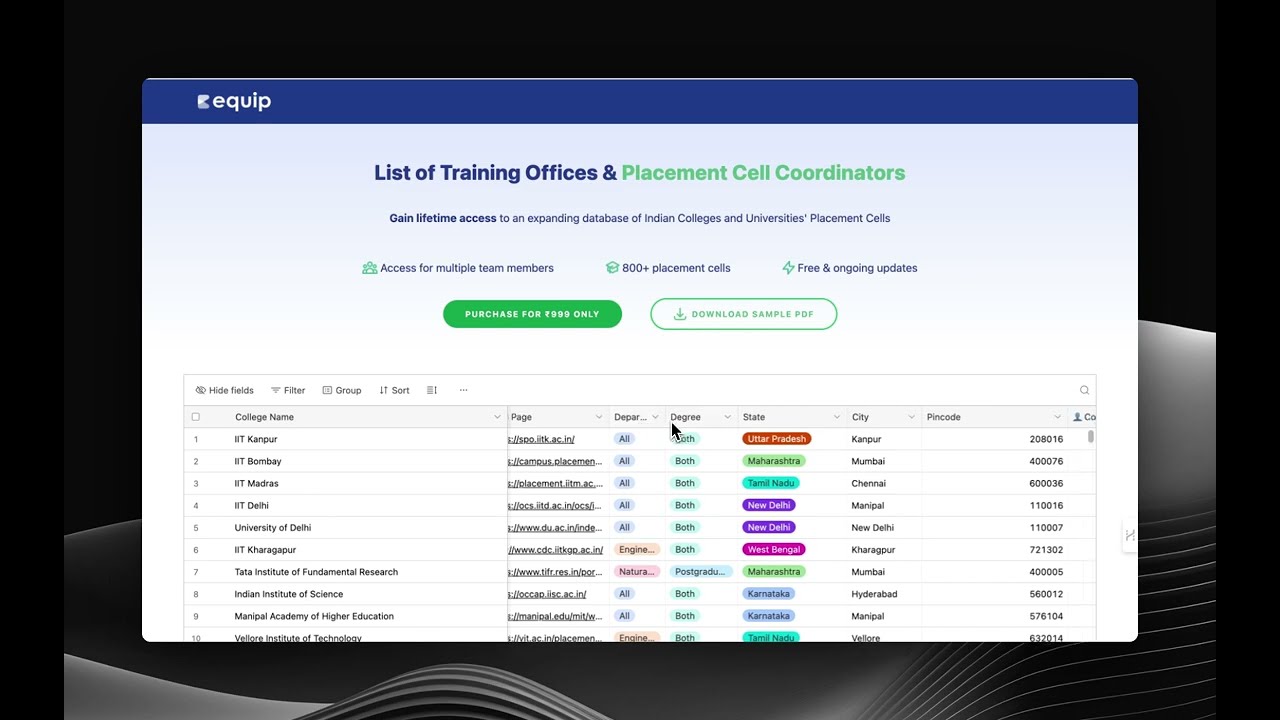Click the table's vertical scrollbar
The image size is (1280, 720).
pos(1091,437)
